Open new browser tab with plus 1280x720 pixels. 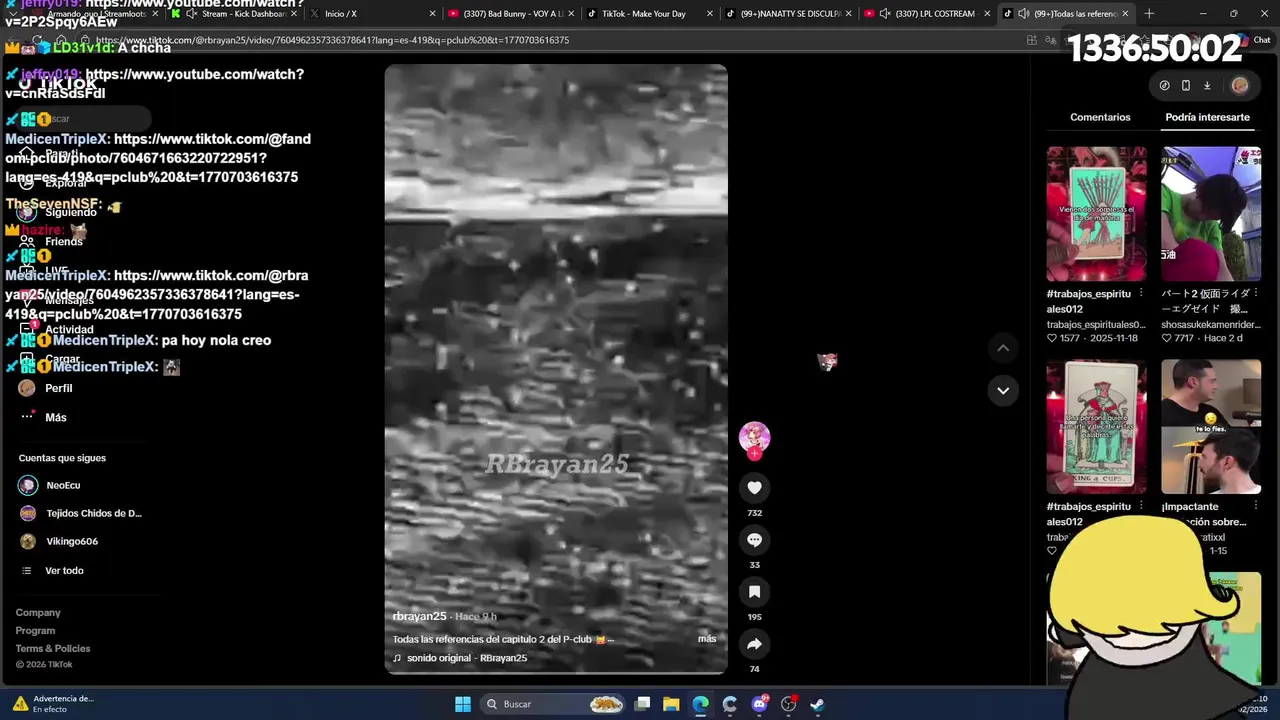(x=1149, y=13)
